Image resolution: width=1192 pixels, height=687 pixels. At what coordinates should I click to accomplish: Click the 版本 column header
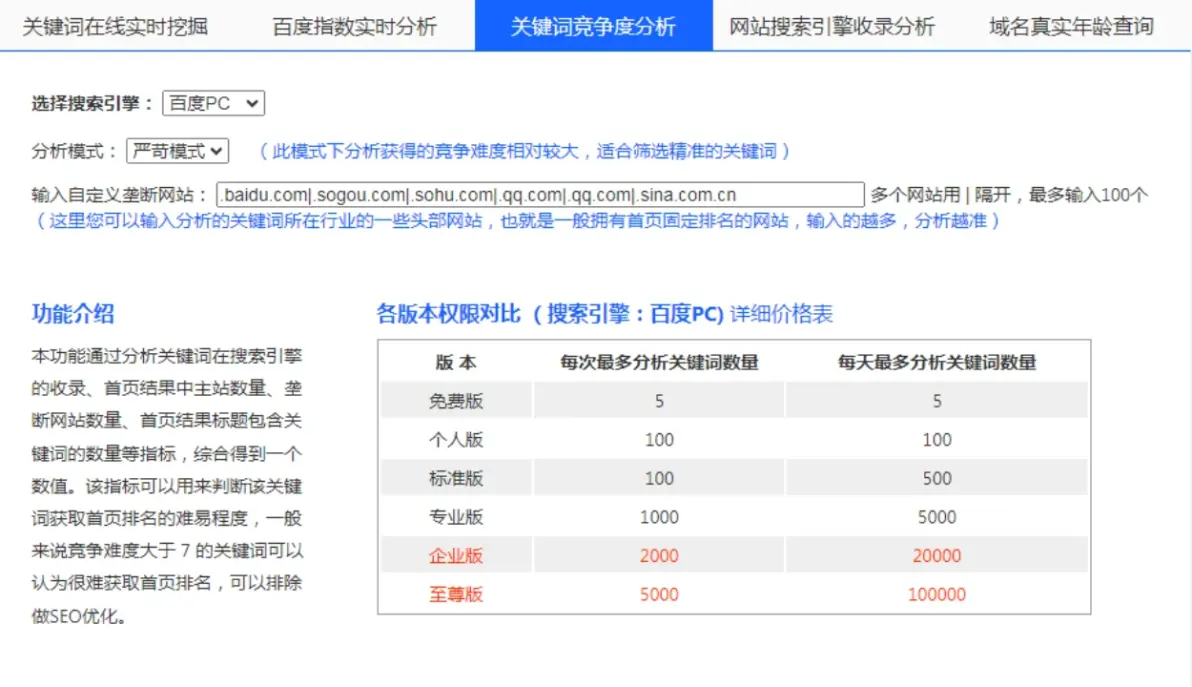(x=456, y=362)
